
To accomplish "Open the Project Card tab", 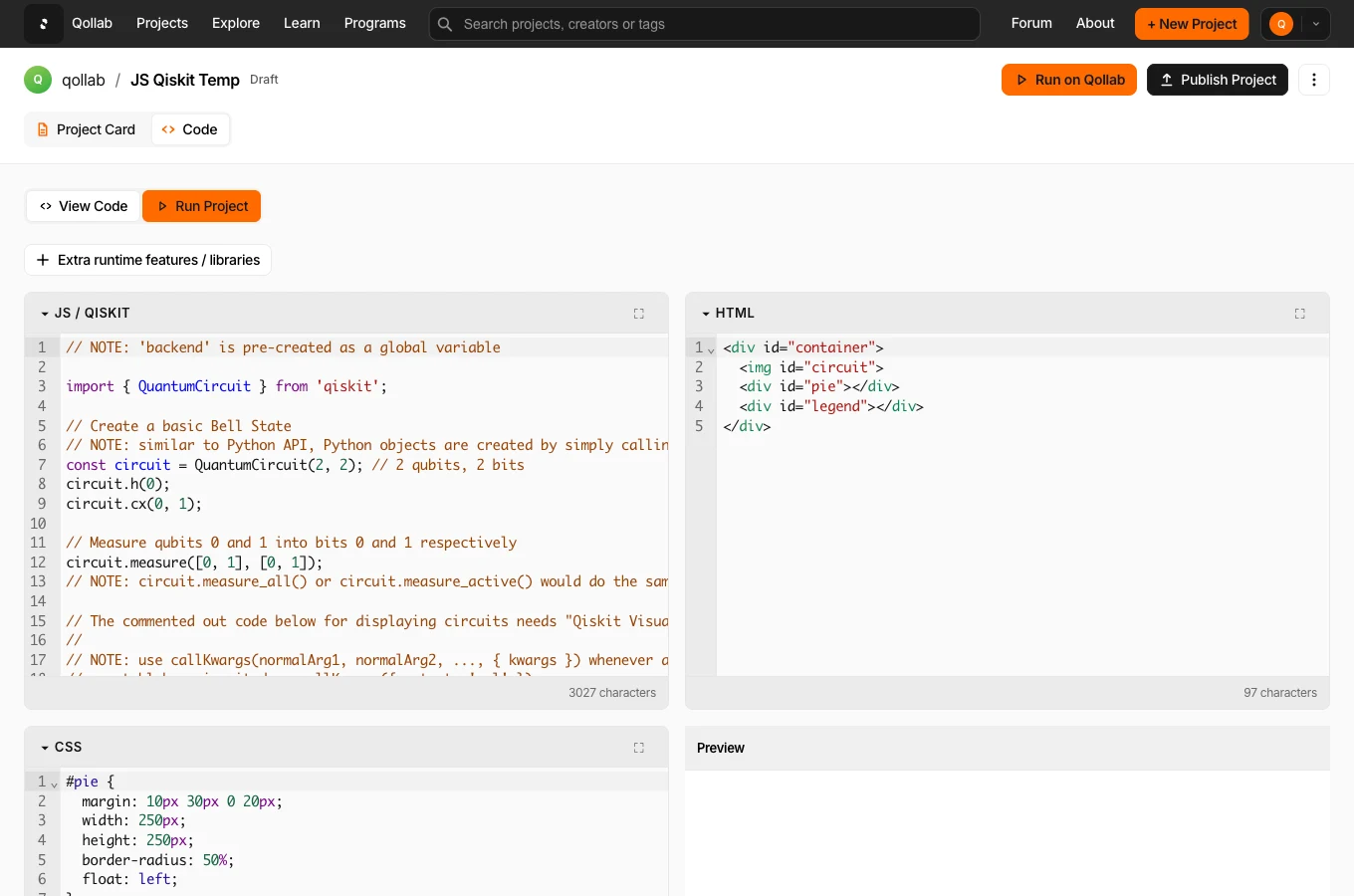I will [x=86, y=129].
